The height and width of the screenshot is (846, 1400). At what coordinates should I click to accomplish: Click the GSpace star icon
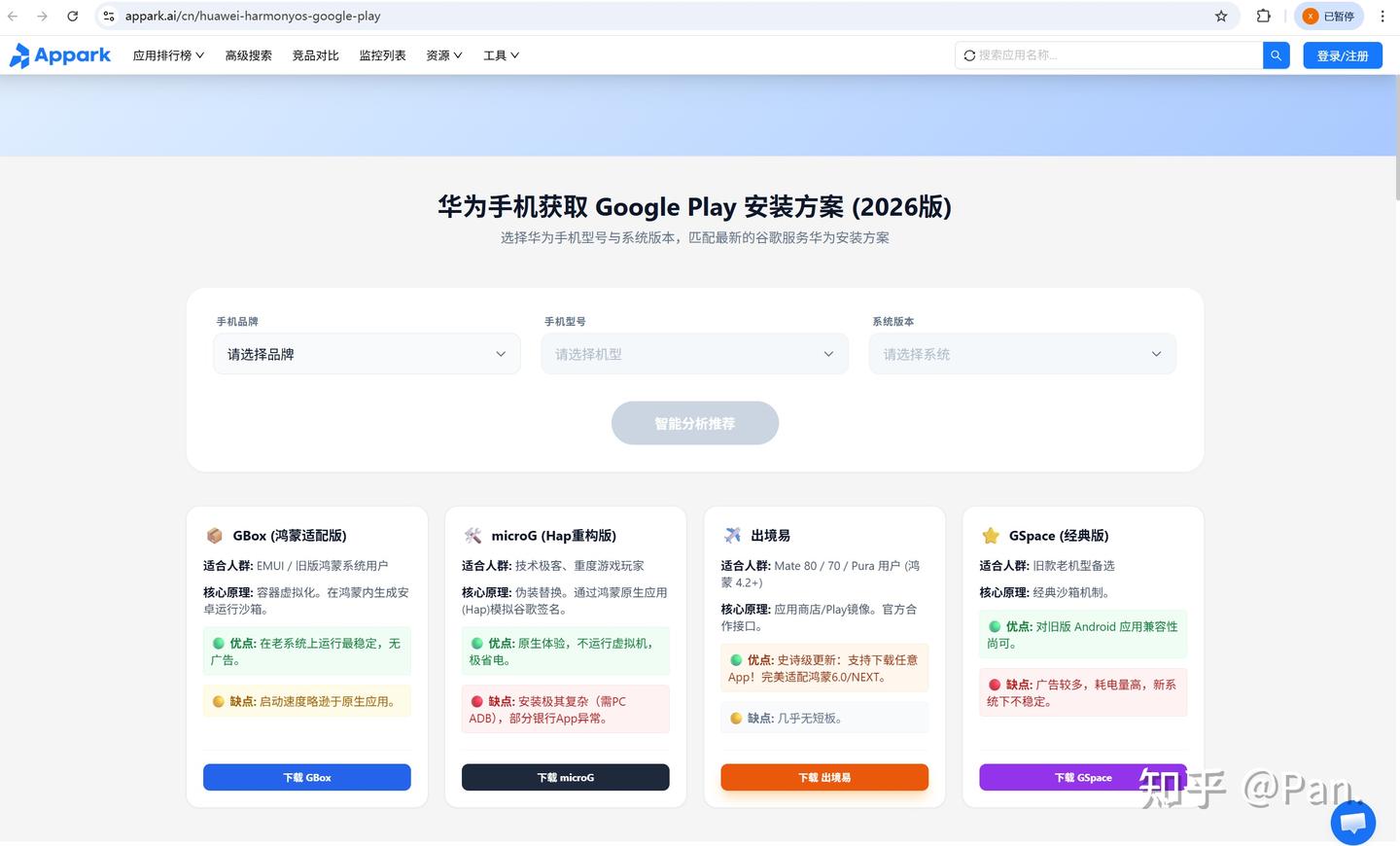[x=991, y=536]
